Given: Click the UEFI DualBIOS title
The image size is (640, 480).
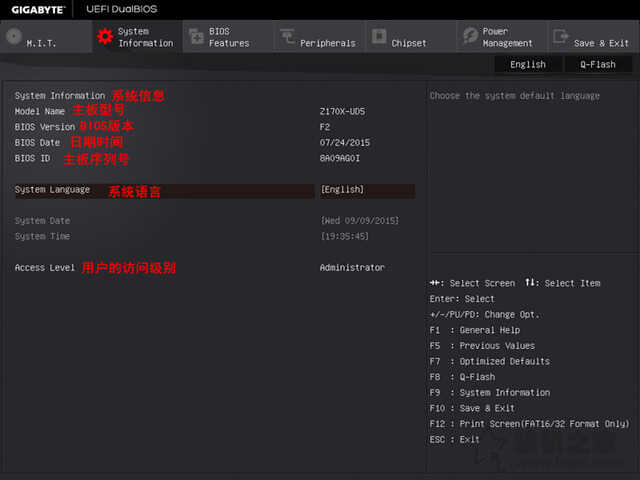Looking at the screenshot, I should click(122, 9).
